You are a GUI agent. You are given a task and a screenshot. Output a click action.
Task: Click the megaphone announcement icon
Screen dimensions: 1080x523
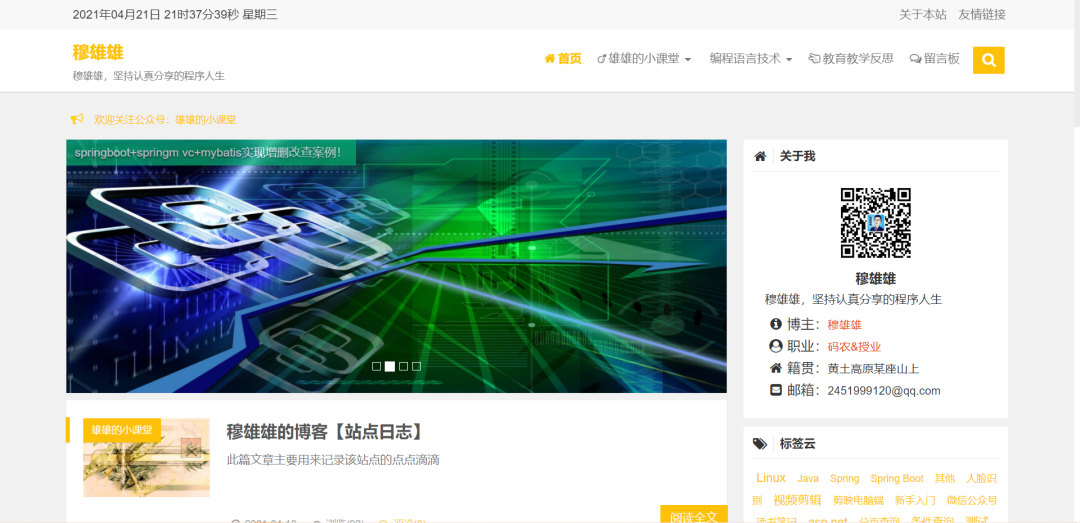(77, 119)
